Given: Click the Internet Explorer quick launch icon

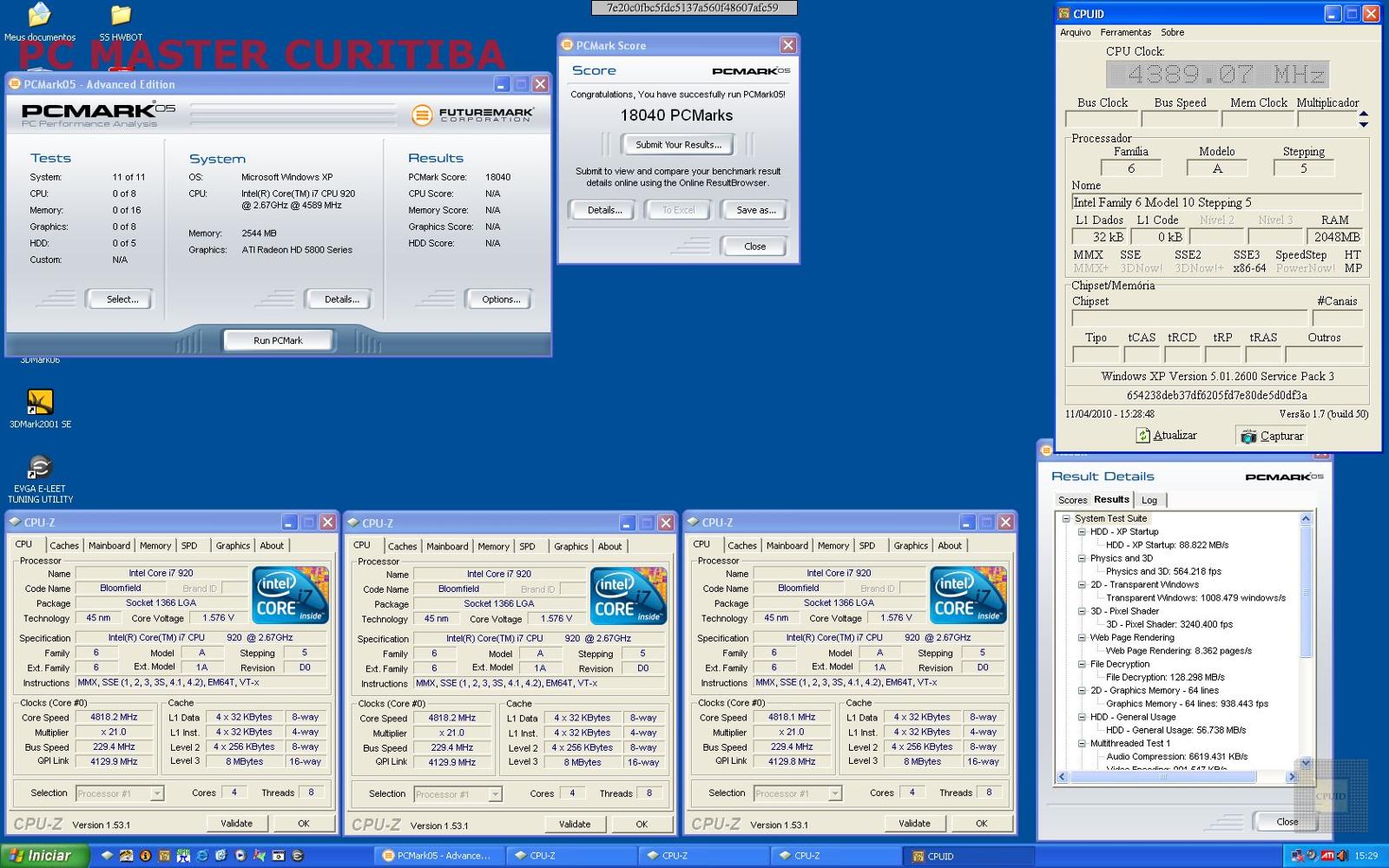Looking at the screenshot, I should click(201, 855).
